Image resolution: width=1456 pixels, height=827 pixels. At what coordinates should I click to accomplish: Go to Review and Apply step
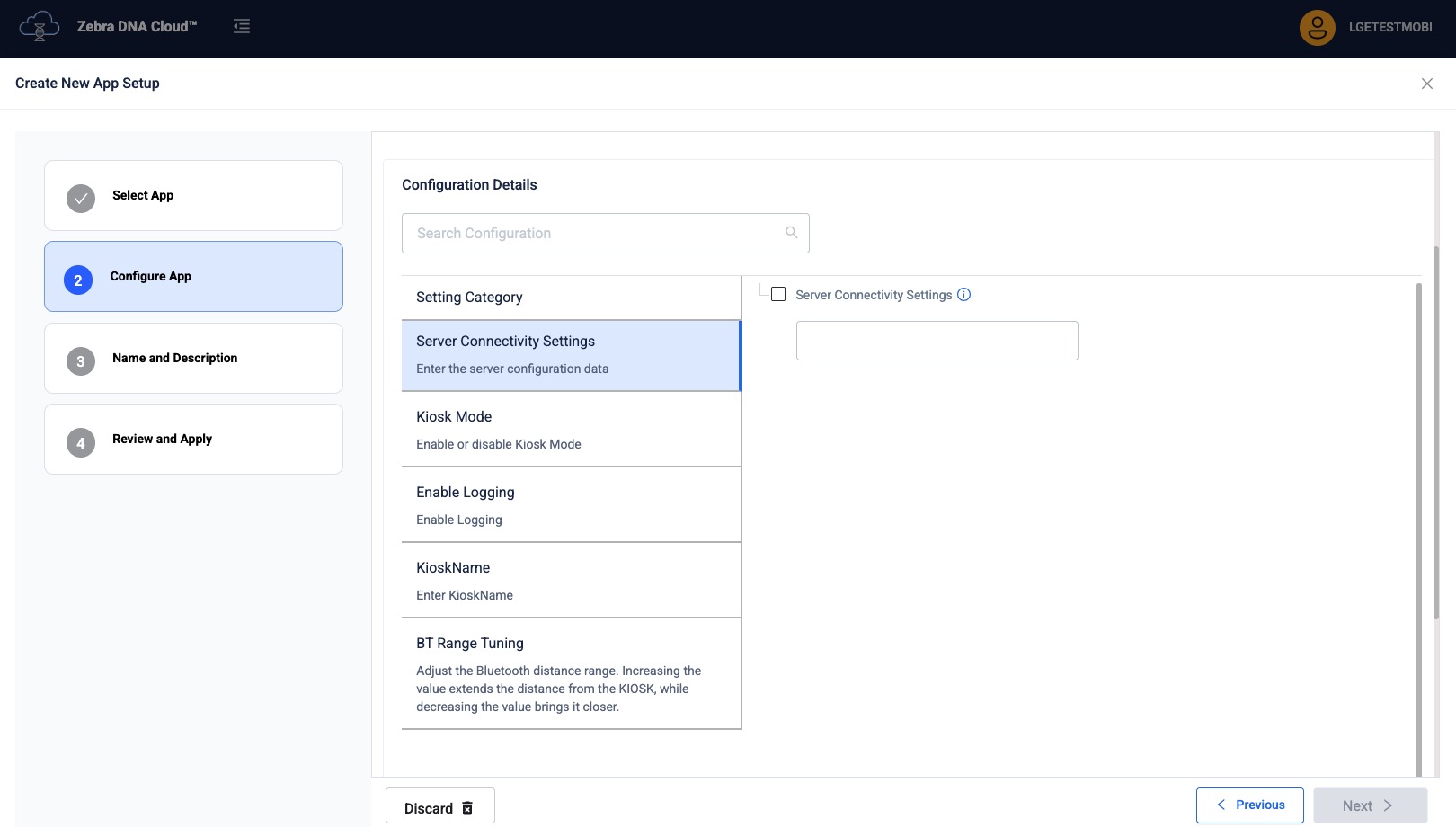tap(193, 440)
